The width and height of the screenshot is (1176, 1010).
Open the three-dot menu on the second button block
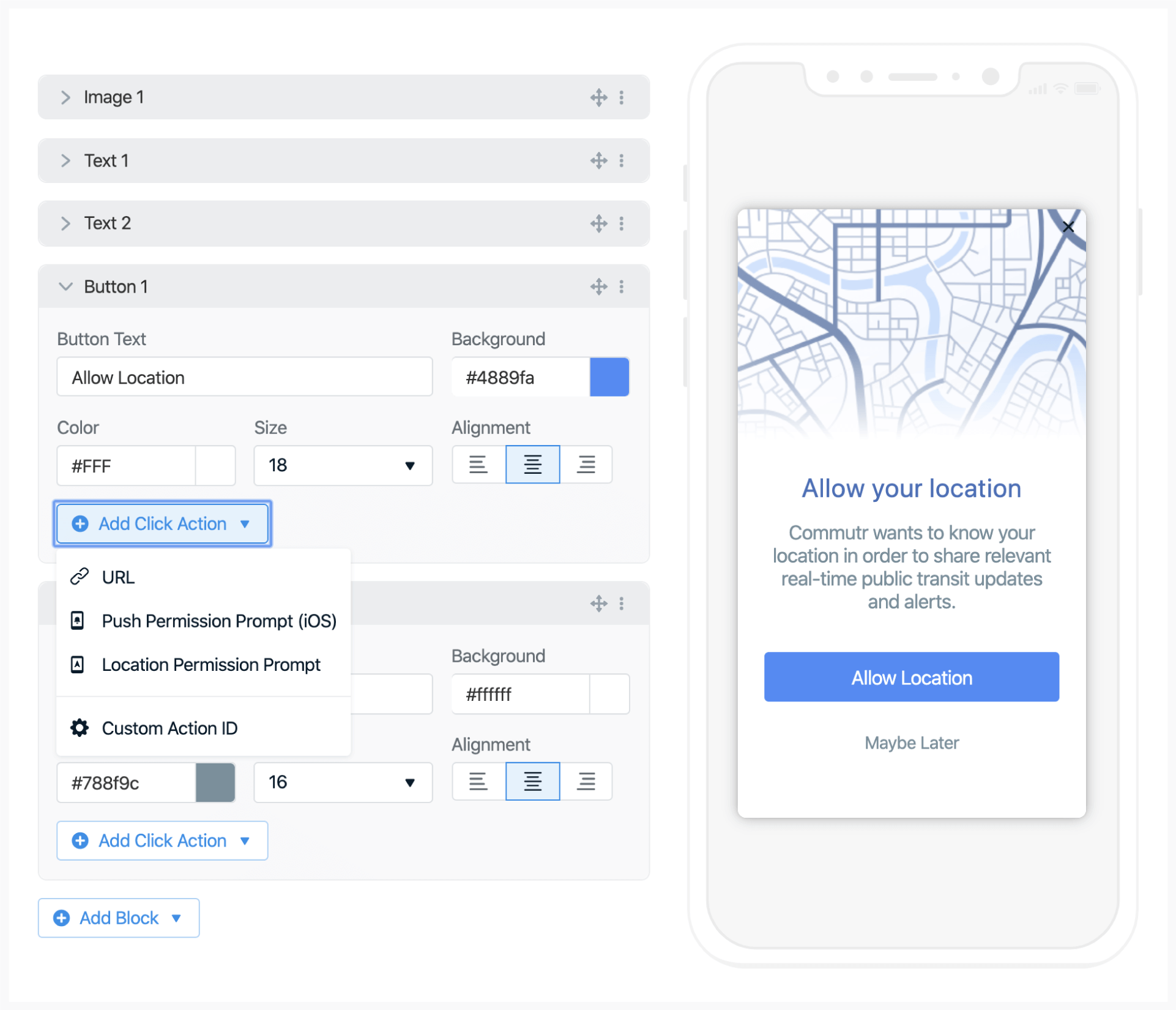[622, 604]
